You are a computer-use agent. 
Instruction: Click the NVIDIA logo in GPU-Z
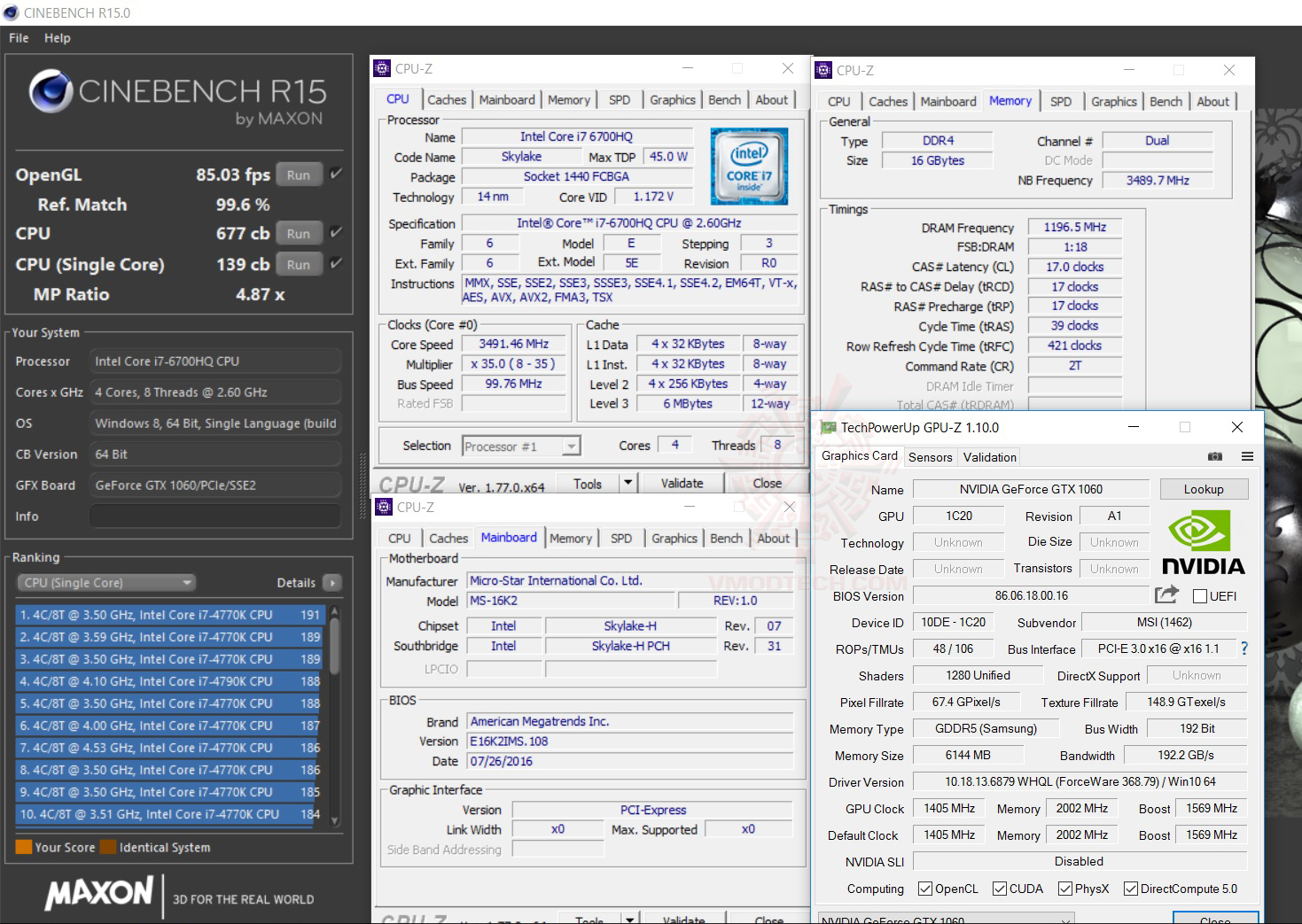[x=1203, y=543]
